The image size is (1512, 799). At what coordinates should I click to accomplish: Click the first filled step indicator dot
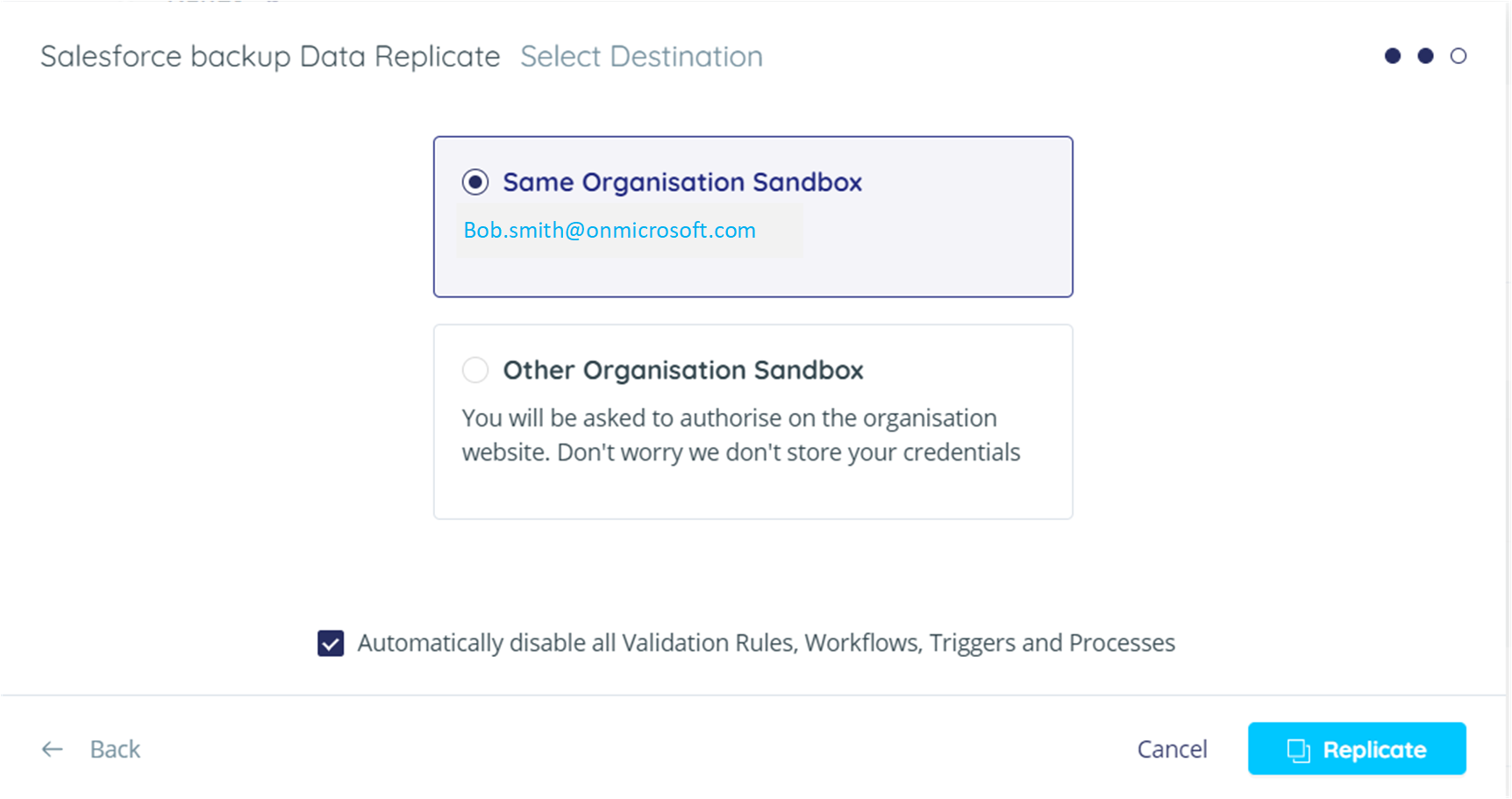click(1393, 56)
